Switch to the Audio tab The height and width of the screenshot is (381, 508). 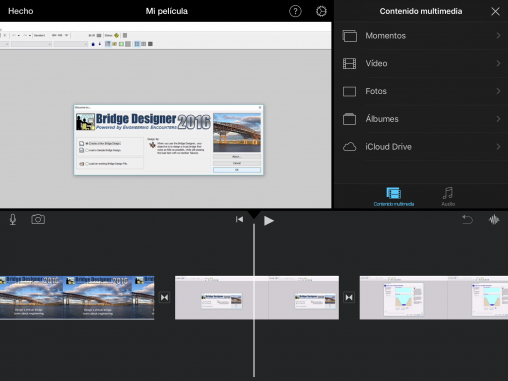pos(448,197)
